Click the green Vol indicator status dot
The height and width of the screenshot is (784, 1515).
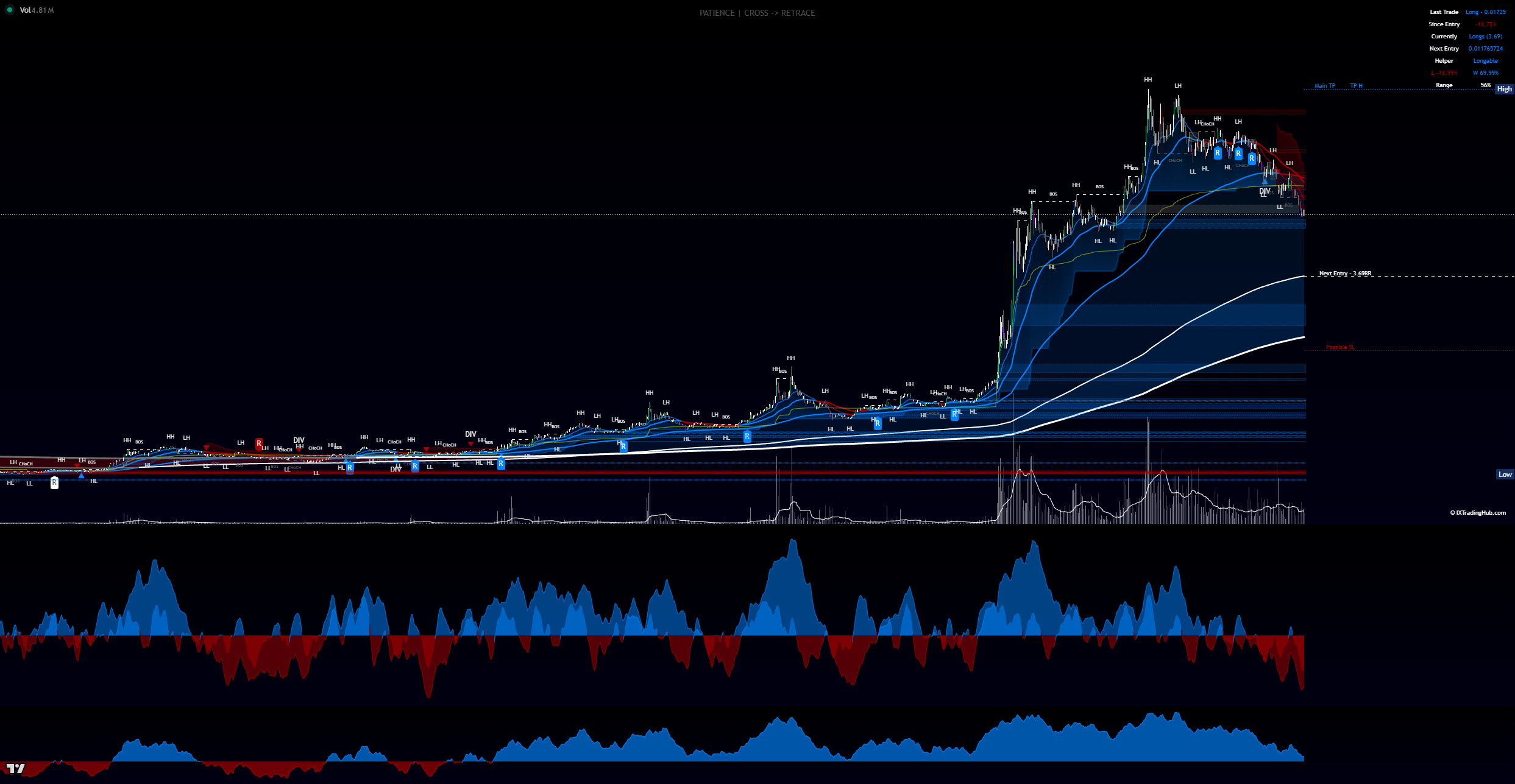click(10, 10)
